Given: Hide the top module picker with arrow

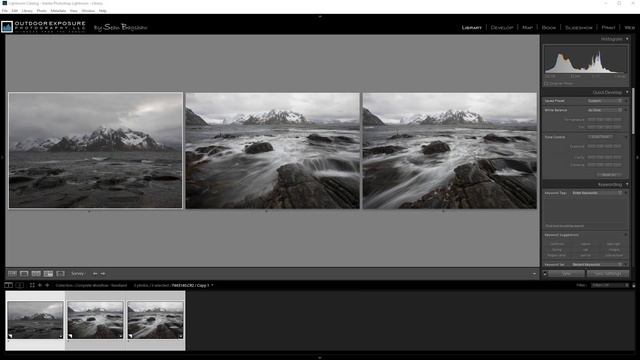Looking at the screenshot, I should [x=320, y=17].
